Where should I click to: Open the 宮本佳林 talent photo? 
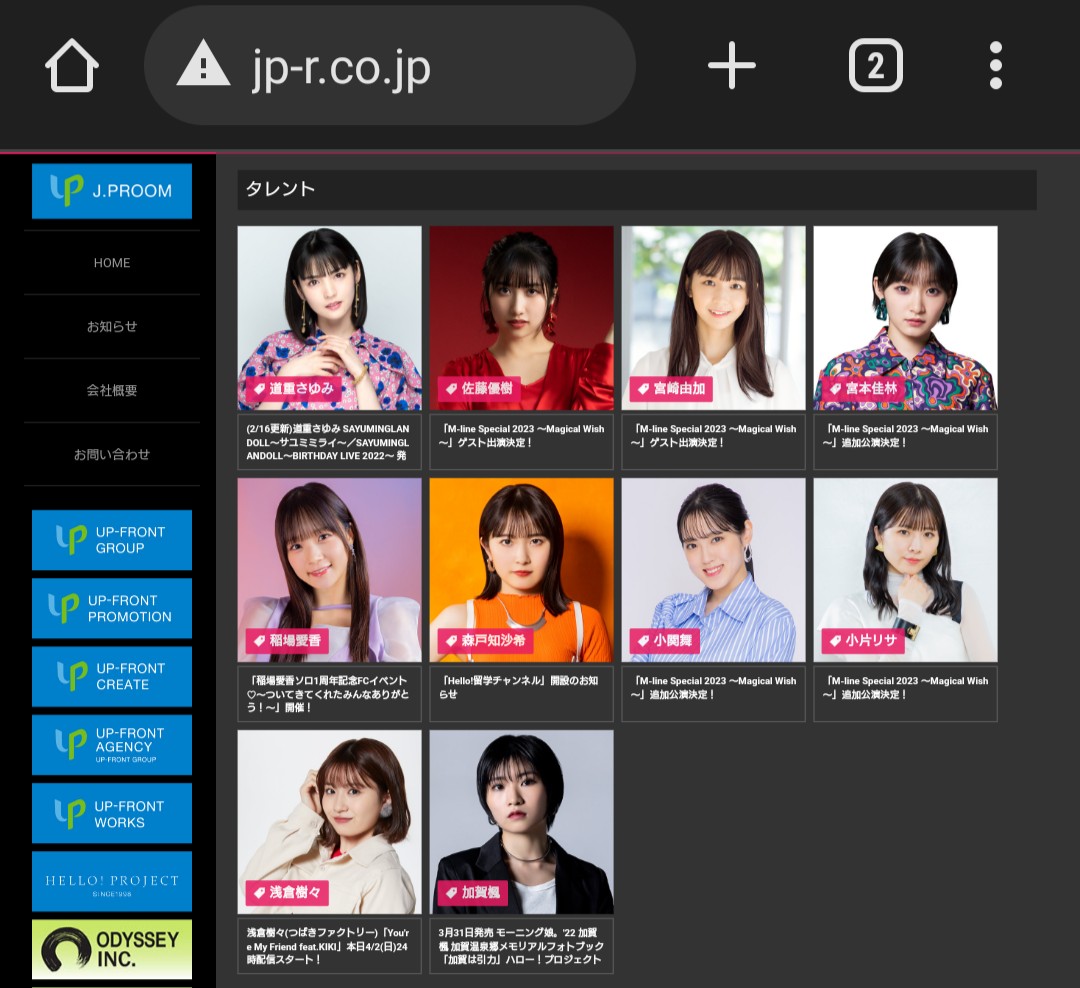coord(905,318)
